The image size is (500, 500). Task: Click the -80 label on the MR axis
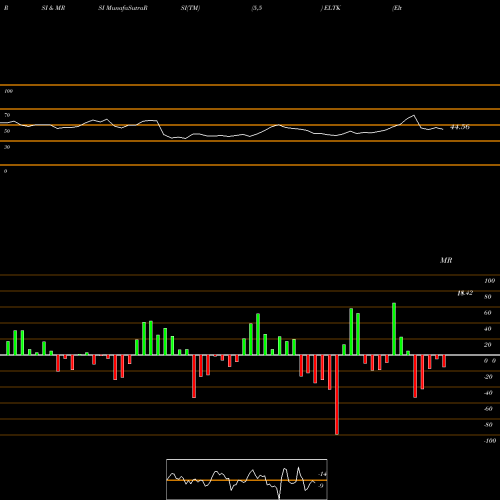(x=488, y=425)
